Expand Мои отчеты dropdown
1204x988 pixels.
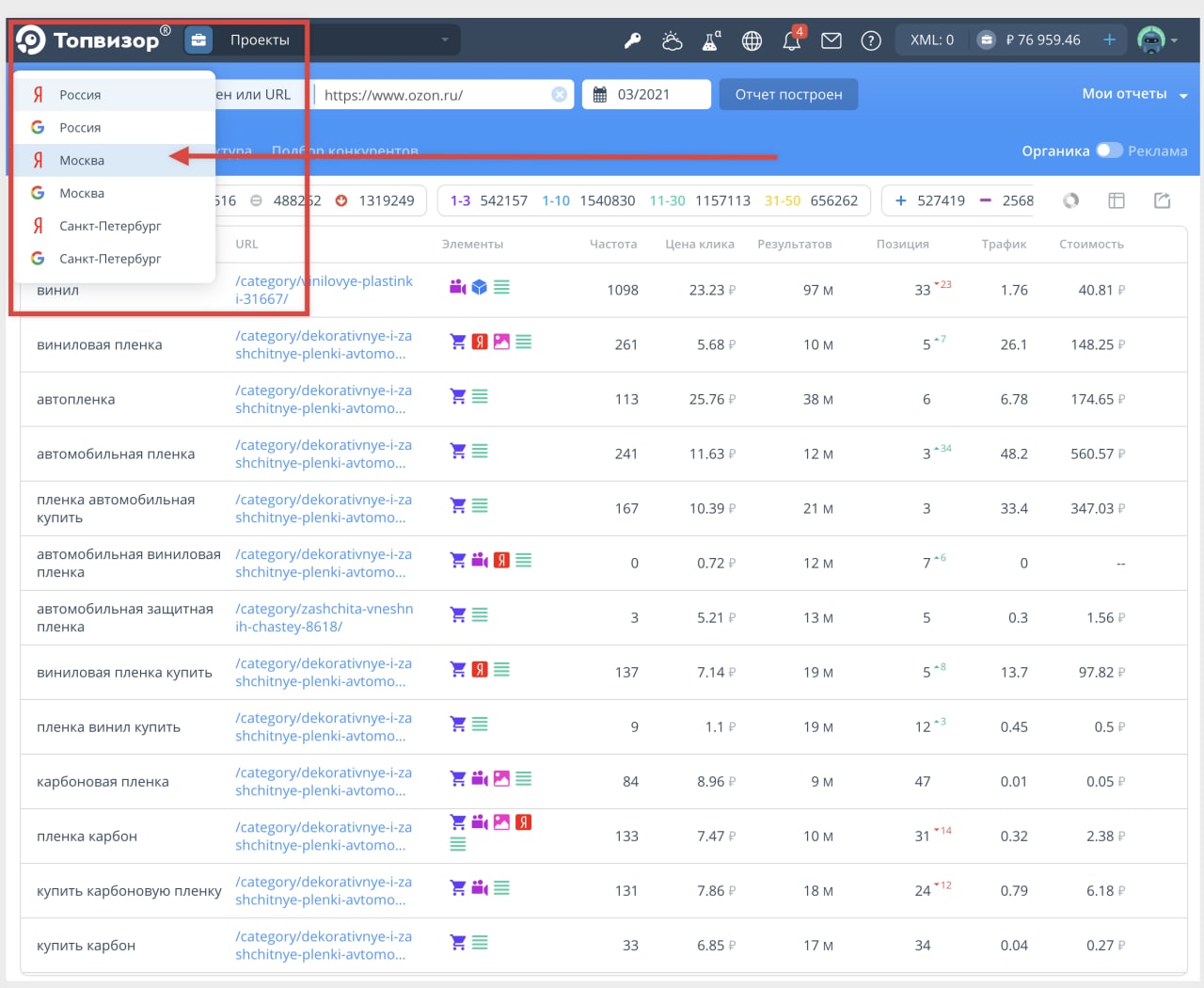[1134, 94]
